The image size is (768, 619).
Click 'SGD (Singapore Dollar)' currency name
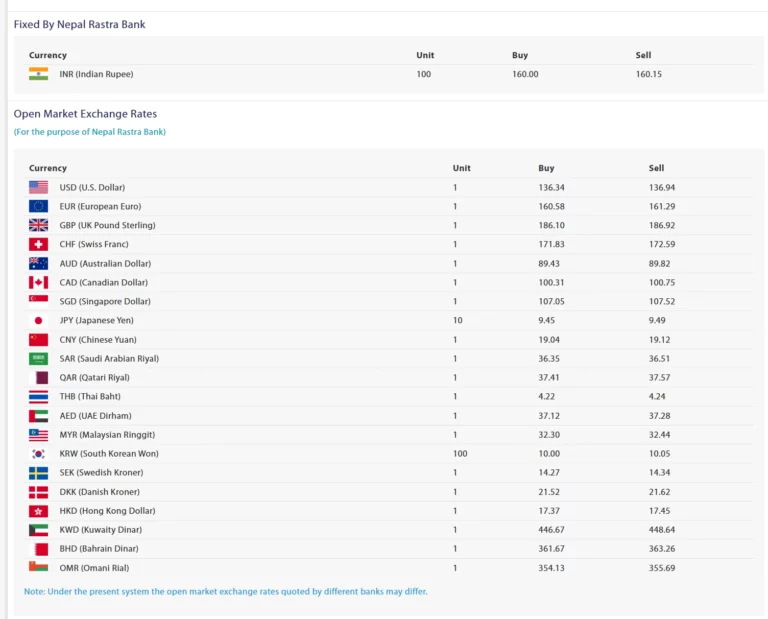[x=105, y=301]
